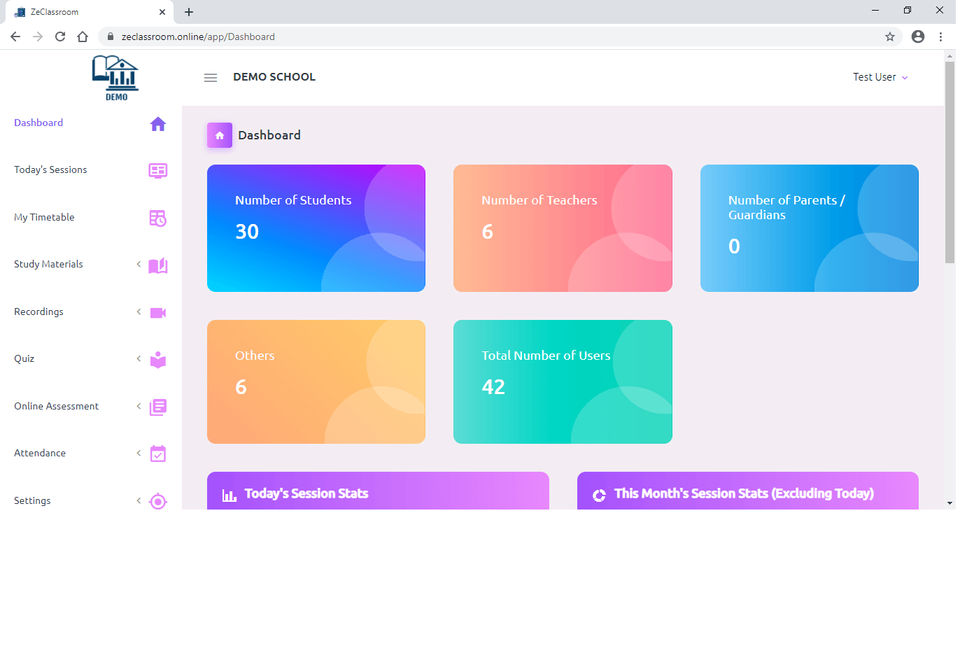The image size is (960, 658).
Task: Click the Others count card
Action: pos(316,381)
